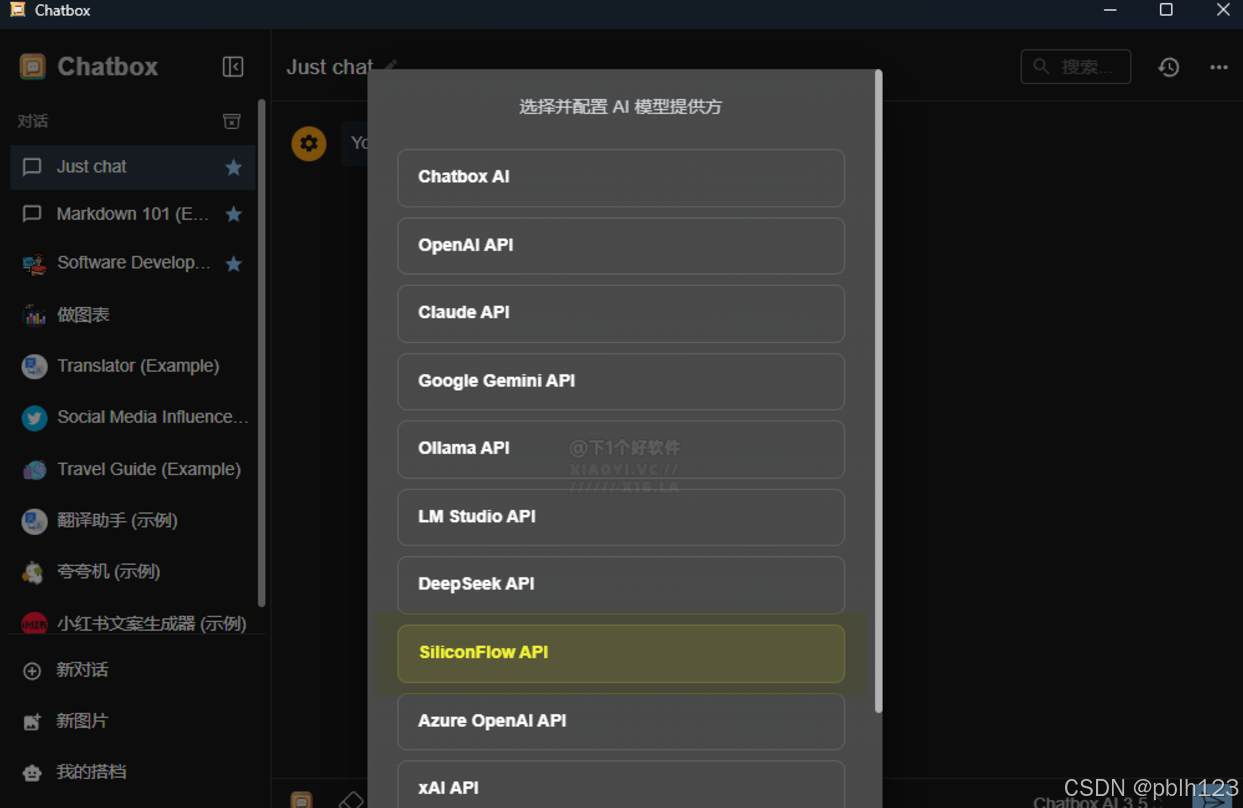Toggle the star on Markdown 101 conversation
Viewport: 1243px width, 808px height.
(x=234, y=214)
